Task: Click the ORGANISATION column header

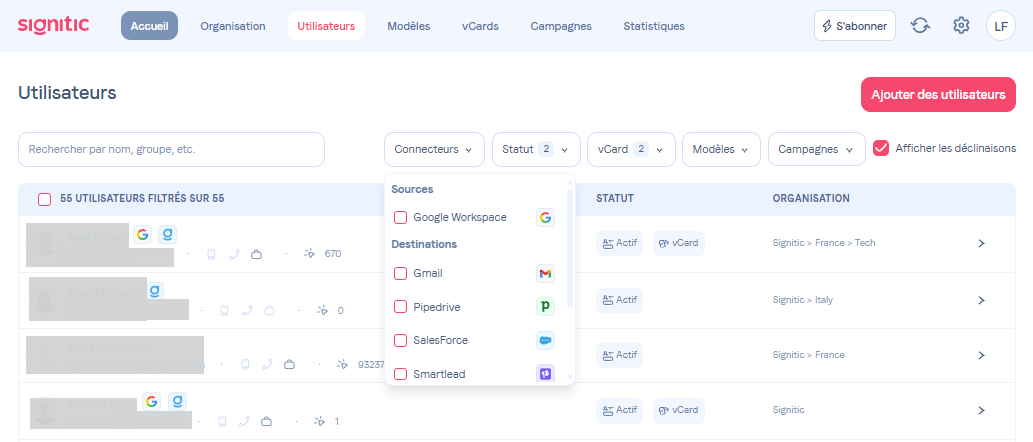Action: tap(811, 198)
